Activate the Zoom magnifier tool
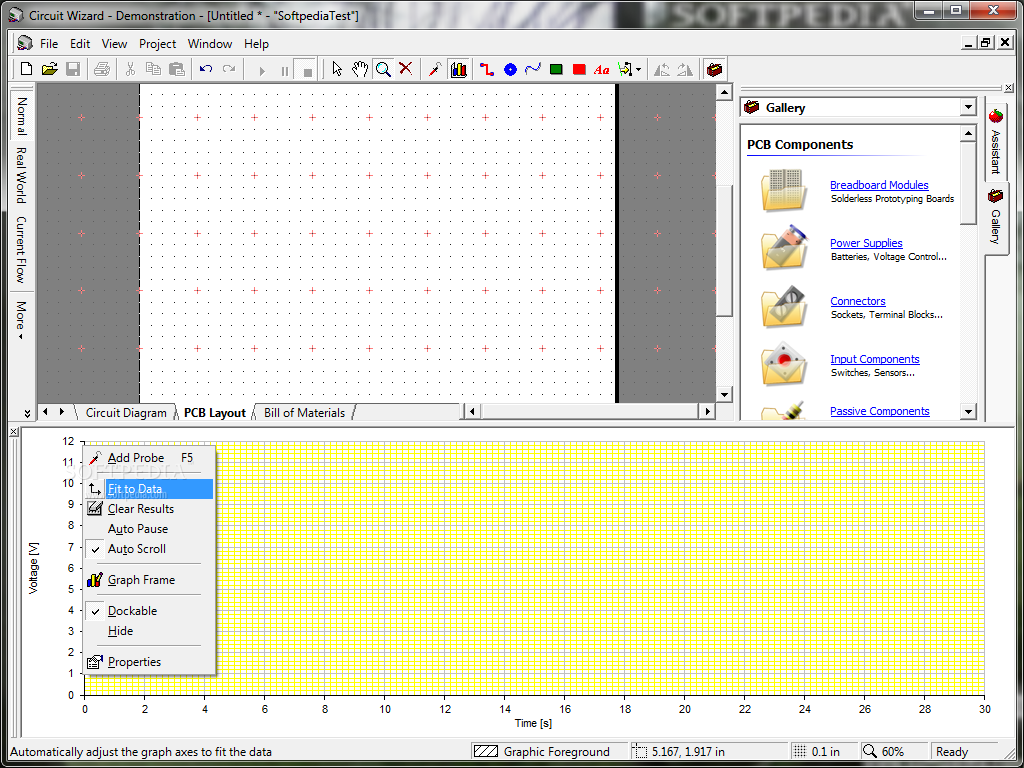The image size is (1024, 768). click(383, 69)
